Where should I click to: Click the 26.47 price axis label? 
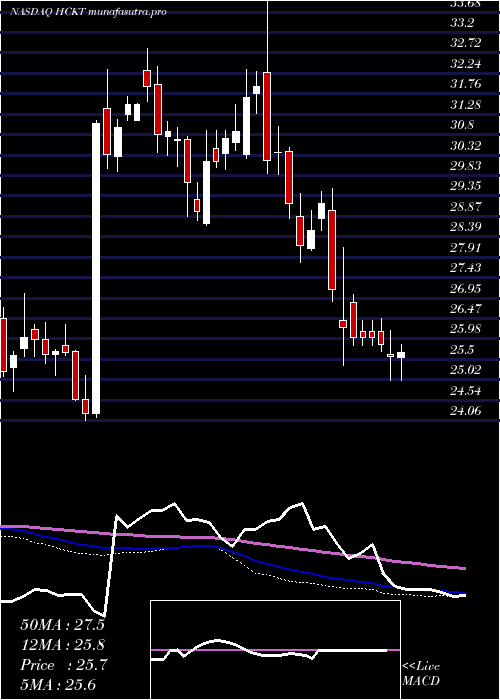pos(466,308)
